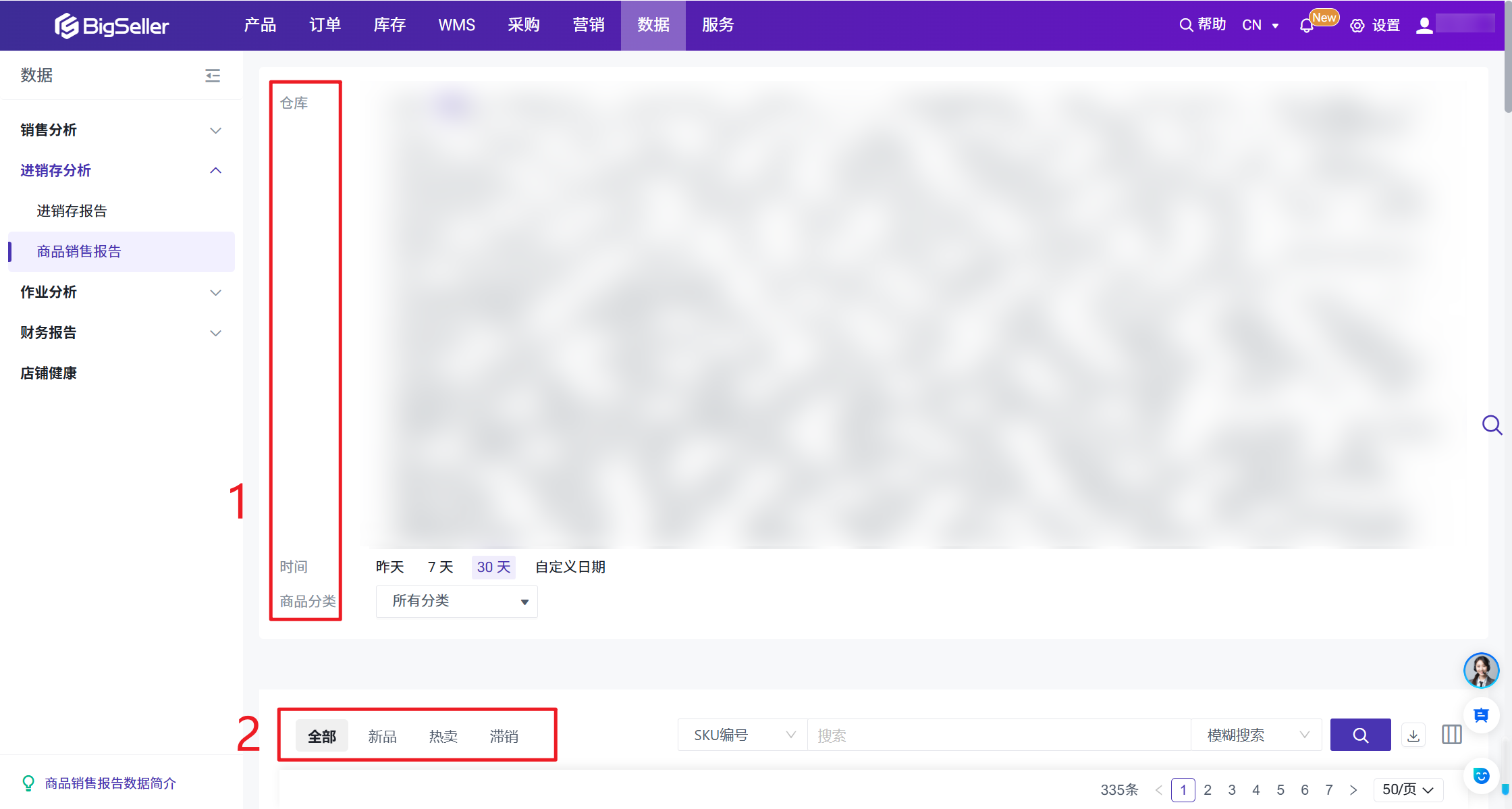Select the 昨天 time filter
Viewport: 1512px width, 809px height.
point(389,567)
